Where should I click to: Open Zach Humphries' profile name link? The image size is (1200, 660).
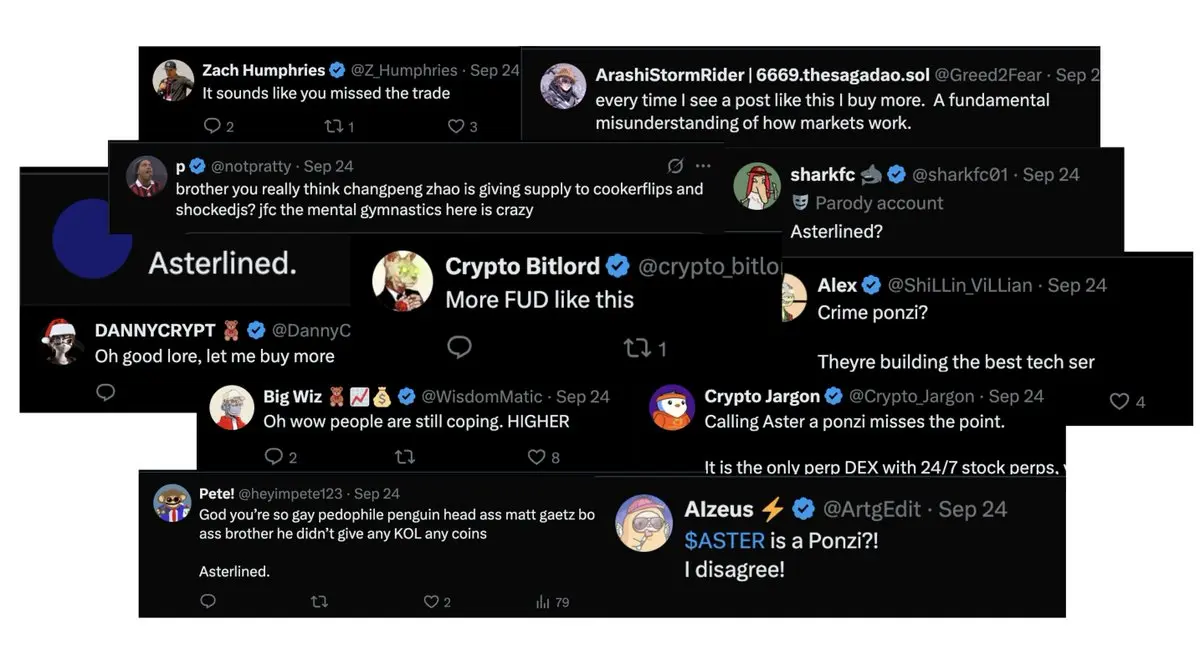coord(263,70)
